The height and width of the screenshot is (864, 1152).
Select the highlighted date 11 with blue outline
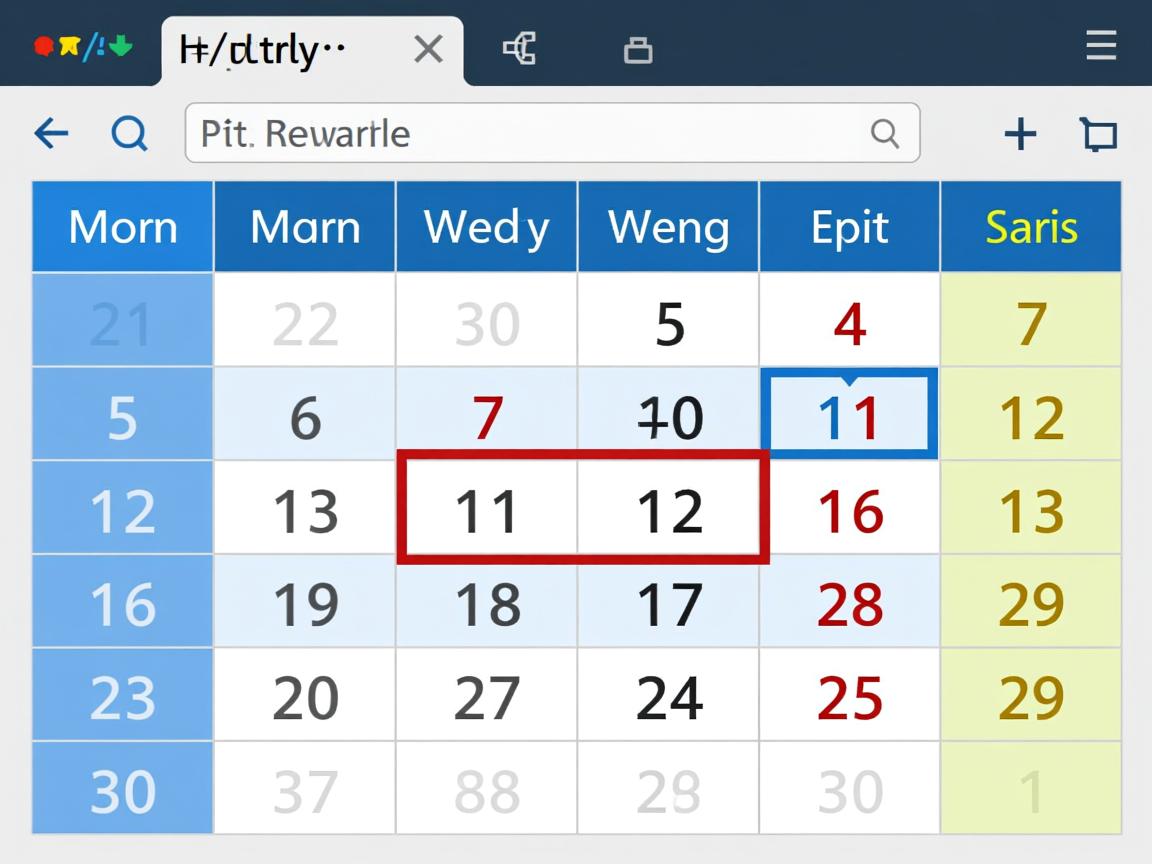point(849,414)
